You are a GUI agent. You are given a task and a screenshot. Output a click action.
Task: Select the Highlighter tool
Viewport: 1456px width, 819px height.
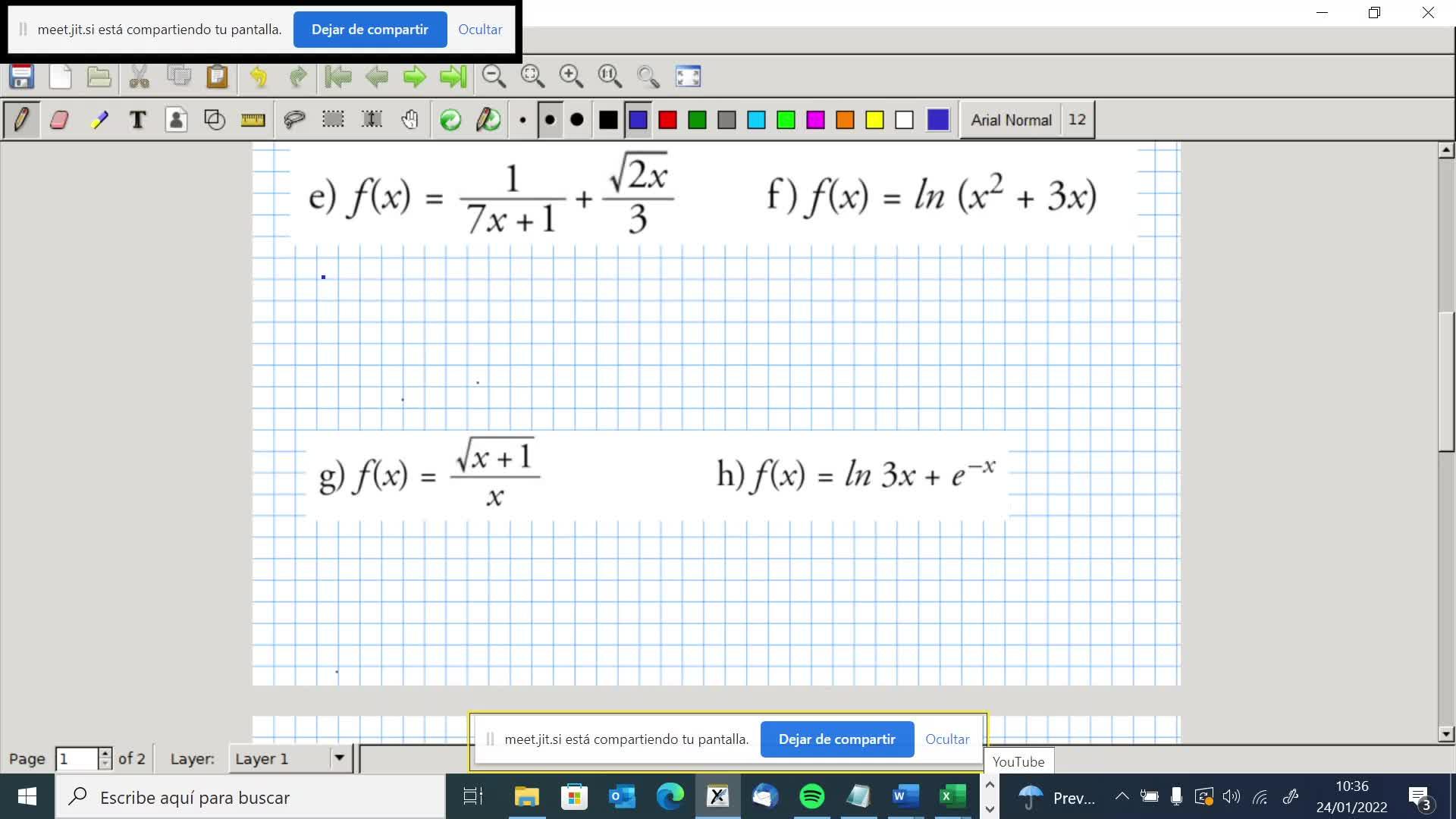99,120
